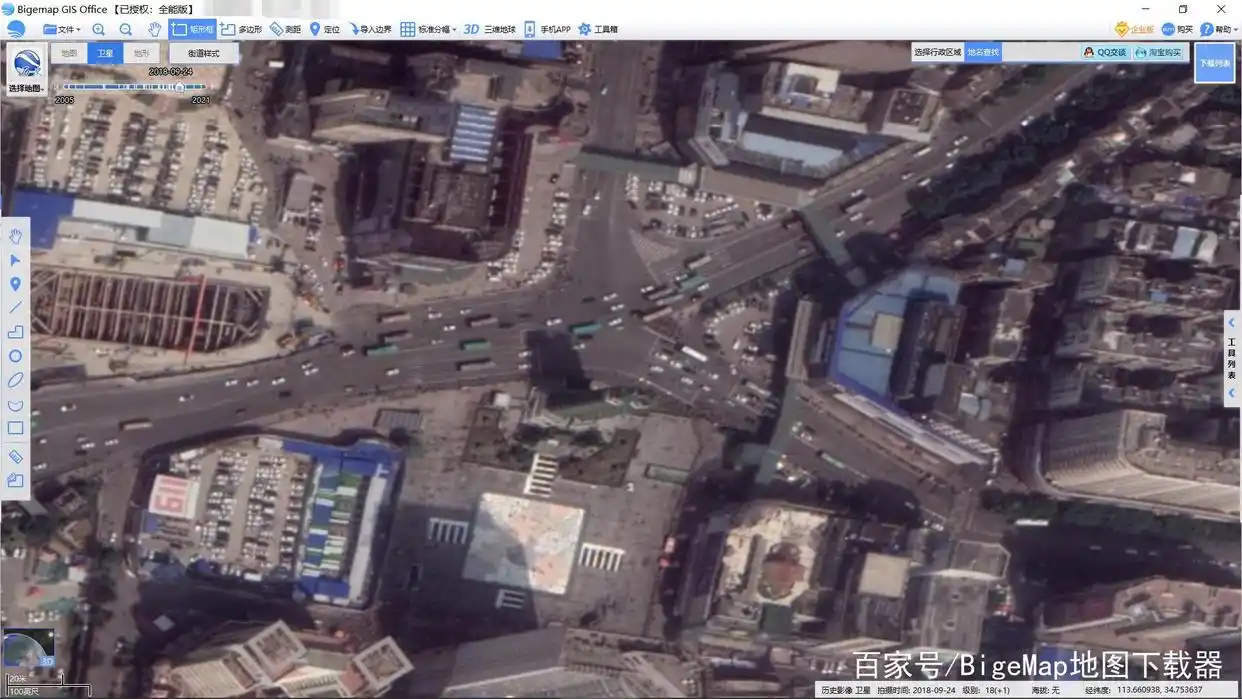
Task: Click the 定位 location pin tool
Action: [324, 29]
